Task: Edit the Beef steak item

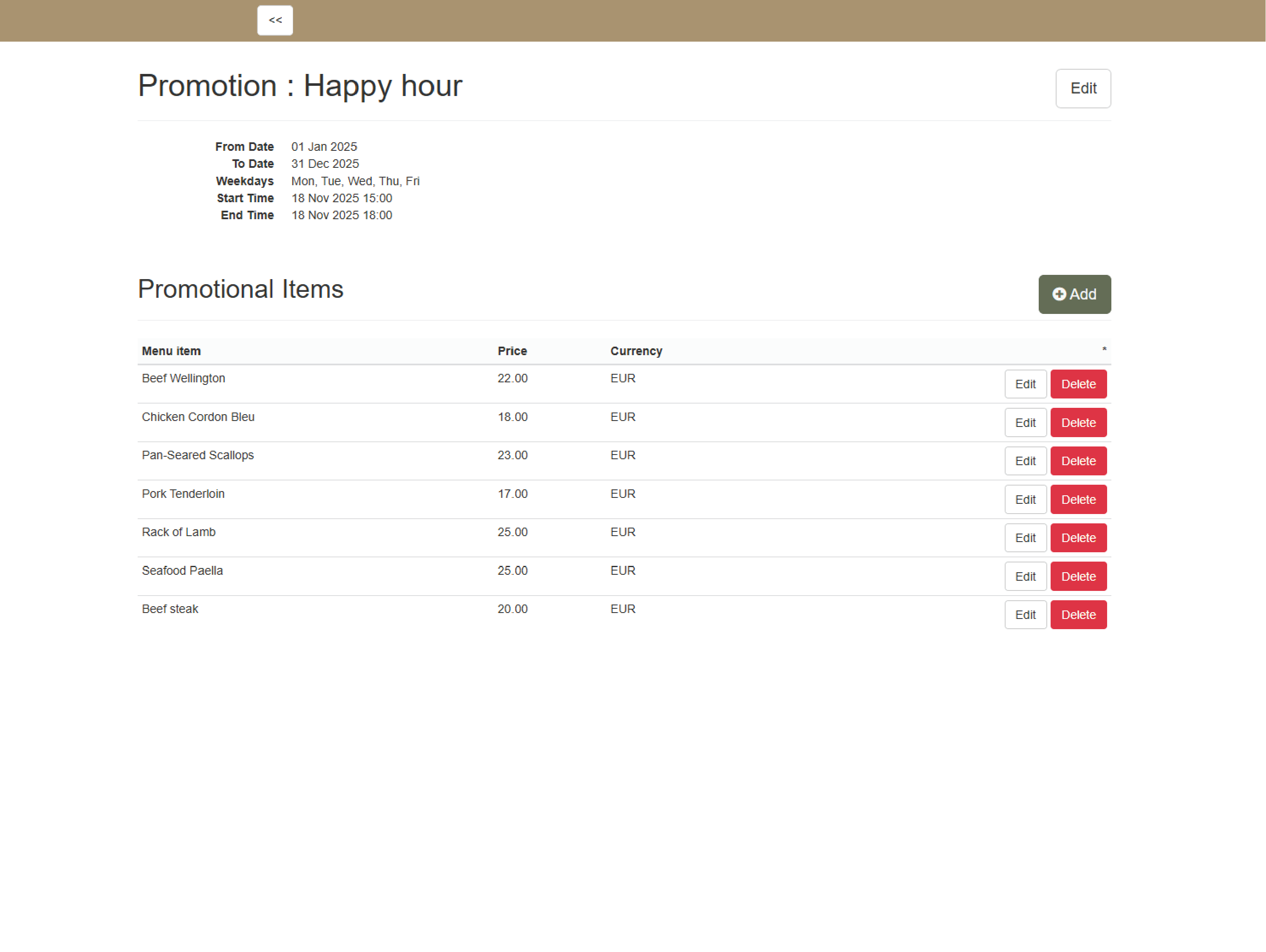Action: [x=1025, y=614]
